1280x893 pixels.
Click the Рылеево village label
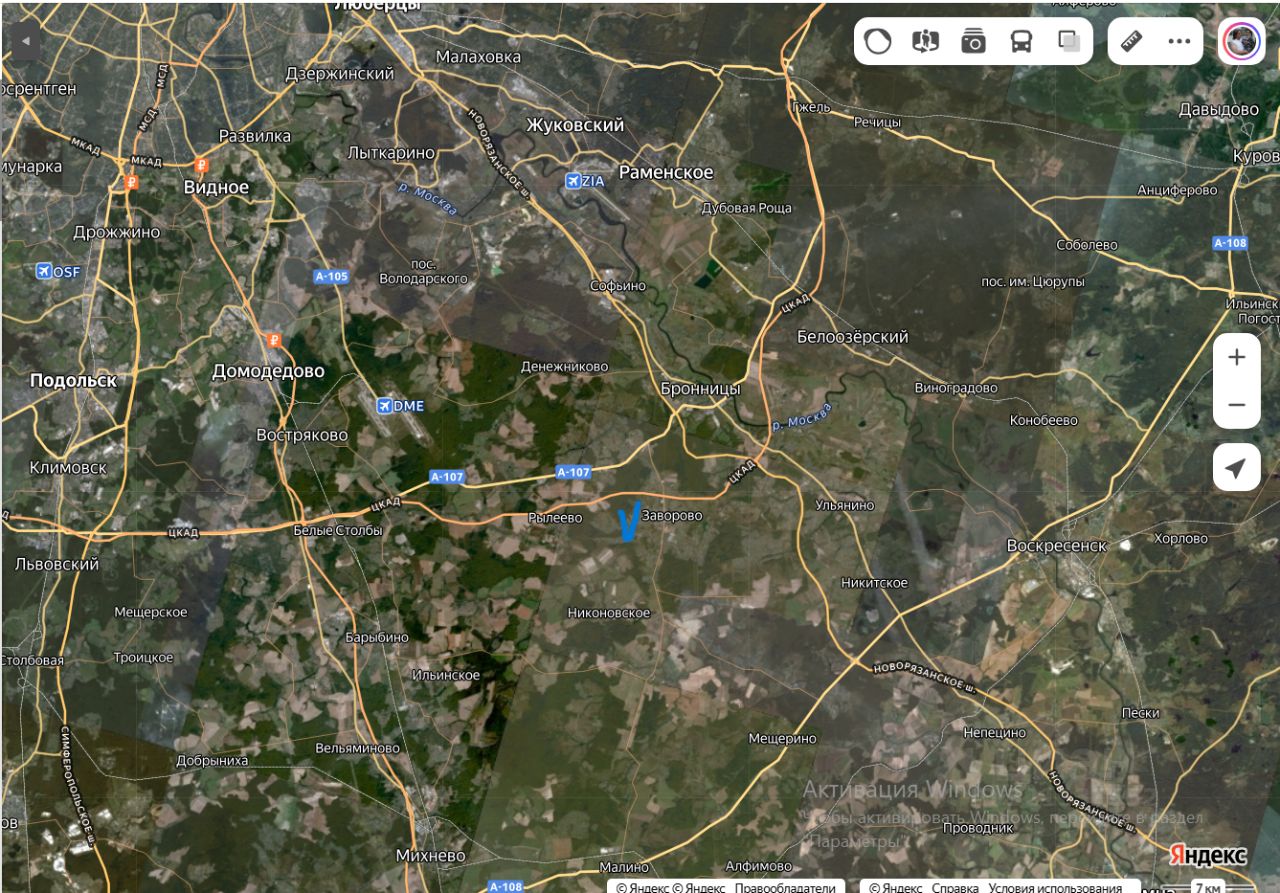pyautogui.click(x=554, y=518)
